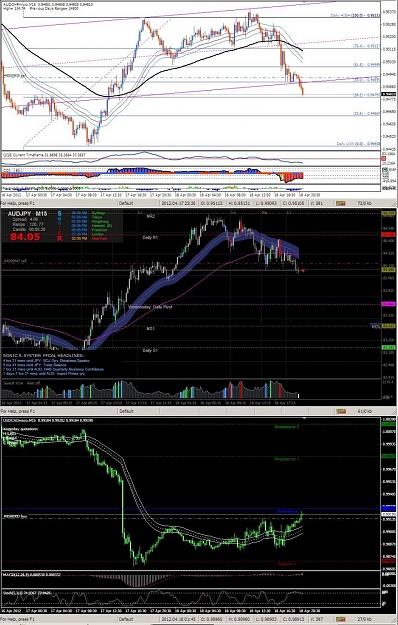Click the Wednesday Daily Pivot label
This screenshot has width=398, height=625.
point(150,307)
